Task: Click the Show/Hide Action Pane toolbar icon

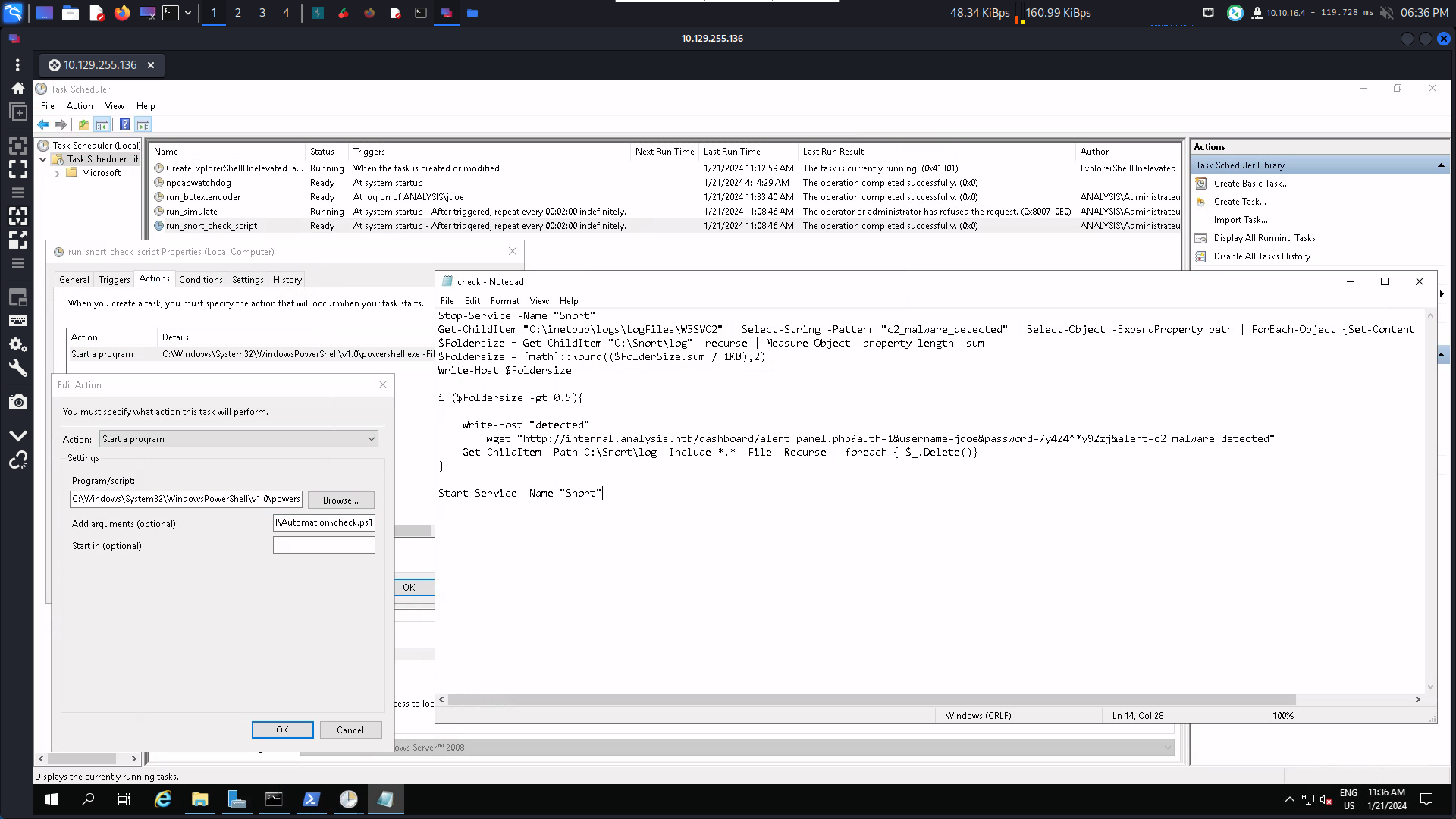Action: pos(143,125)
